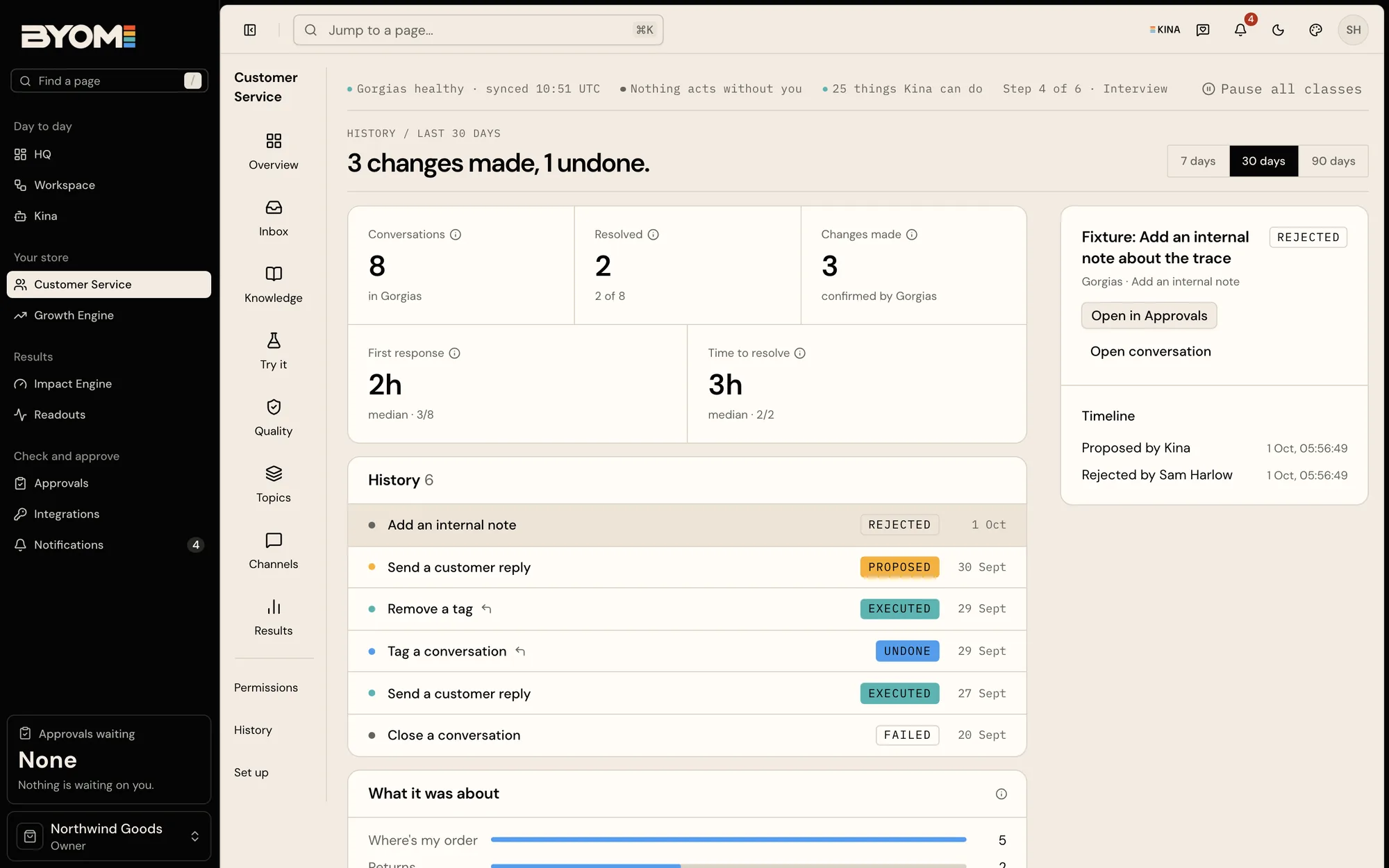Pause all classes
This screenshot has width=1389, height=868.
pos(1282,89)
